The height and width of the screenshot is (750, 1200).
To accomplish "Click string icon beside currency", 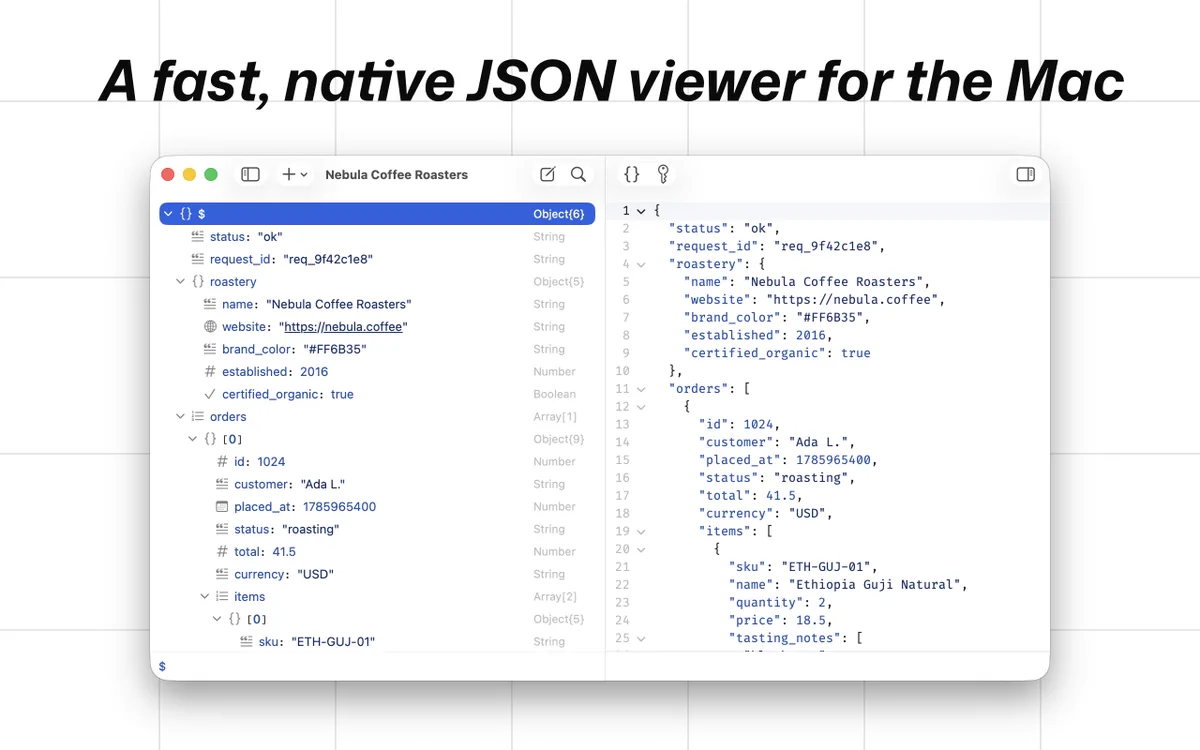I will (x=222, y=574).
